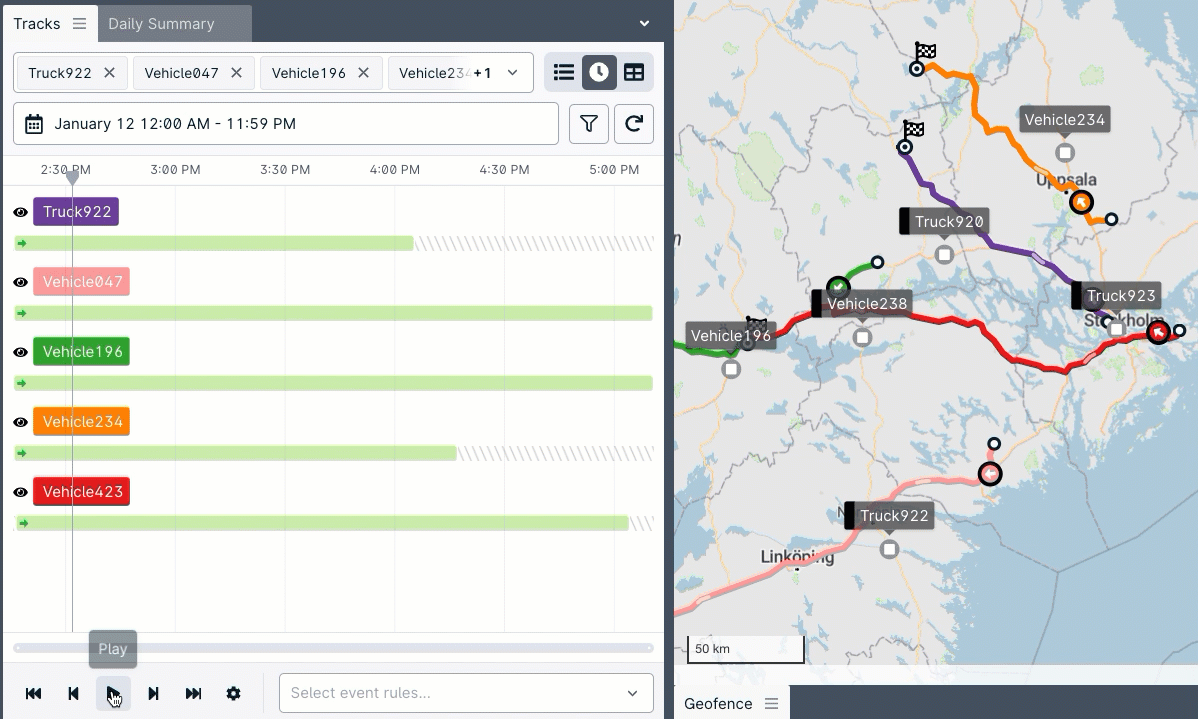Switch to the timeline clock view

pyautogui.click(x=599, y=72)
